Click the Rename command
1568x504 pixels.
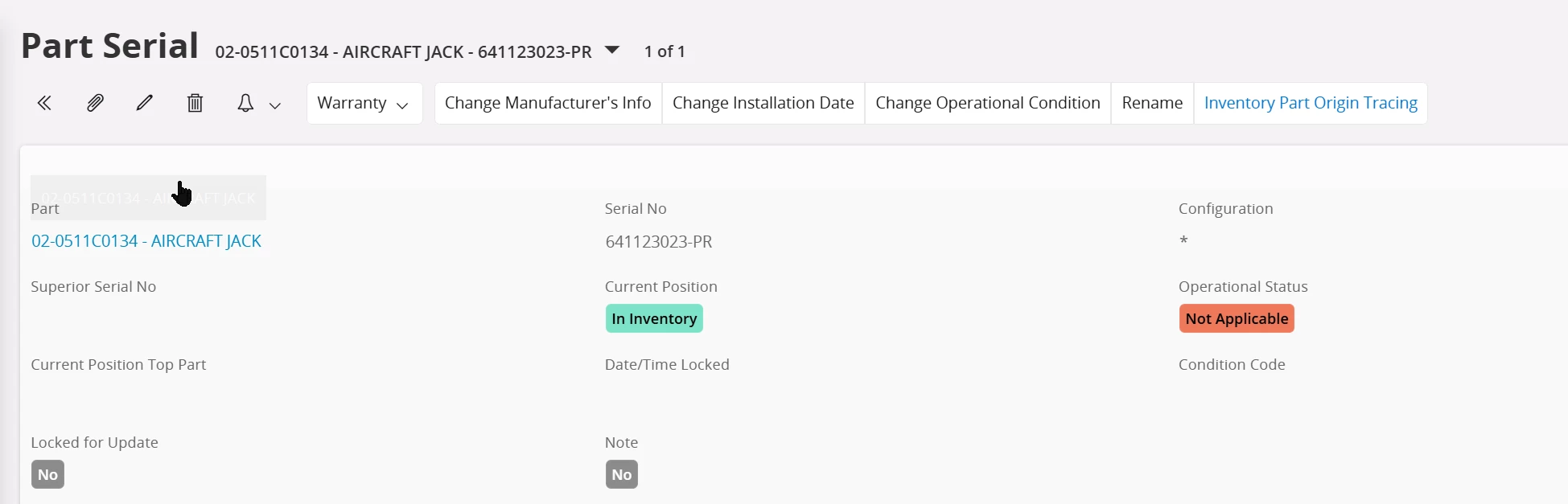click(x=1152, y=103)
